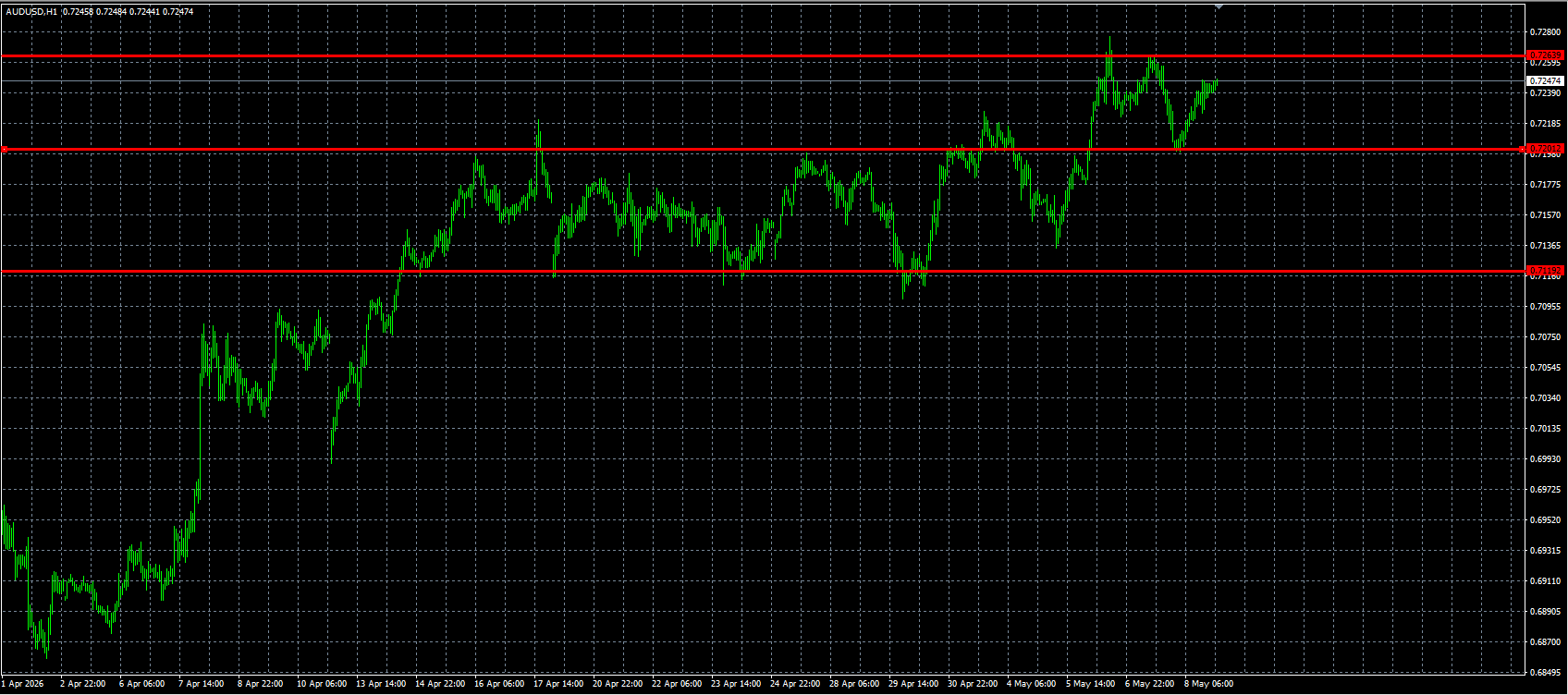The image size is (1568, 695).
Task: Click the red 0.72012 price label
Action: pos(1545,149)
